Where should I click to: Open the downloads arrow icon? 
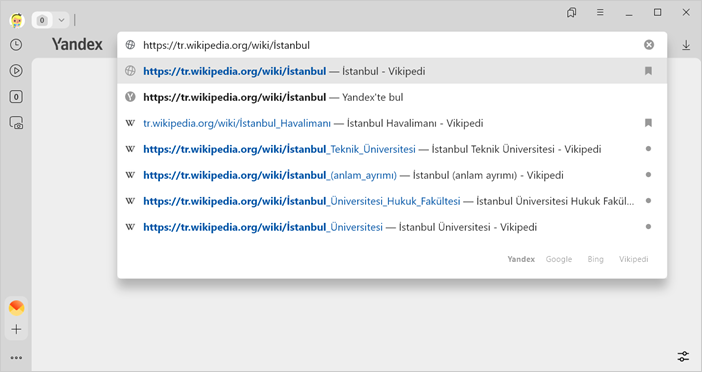(686, 45)
